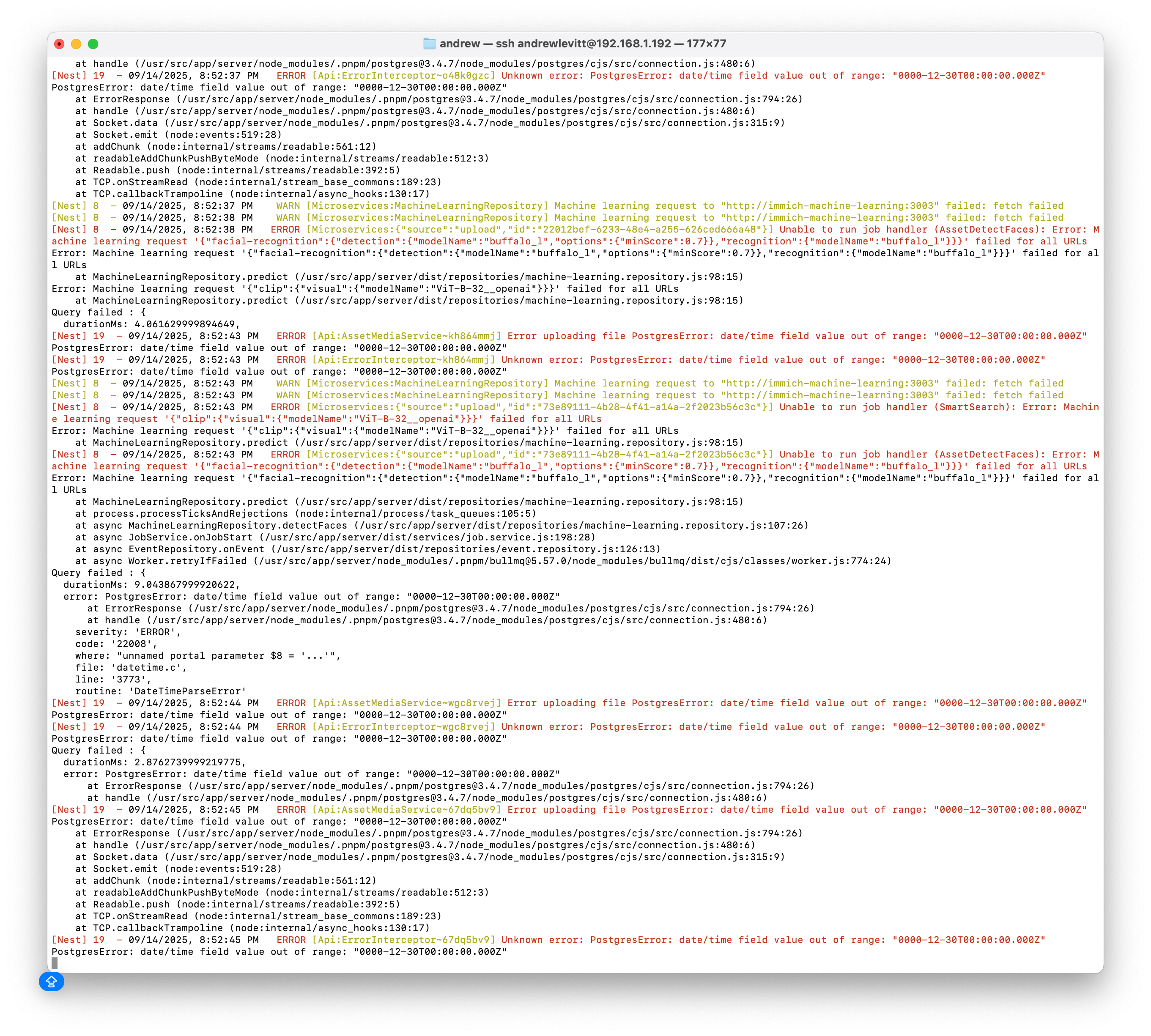Screen dimensions: 1151x1036
Task: Click the code: '22008' line
Action: pyautogui.click(x=116, y=644)
